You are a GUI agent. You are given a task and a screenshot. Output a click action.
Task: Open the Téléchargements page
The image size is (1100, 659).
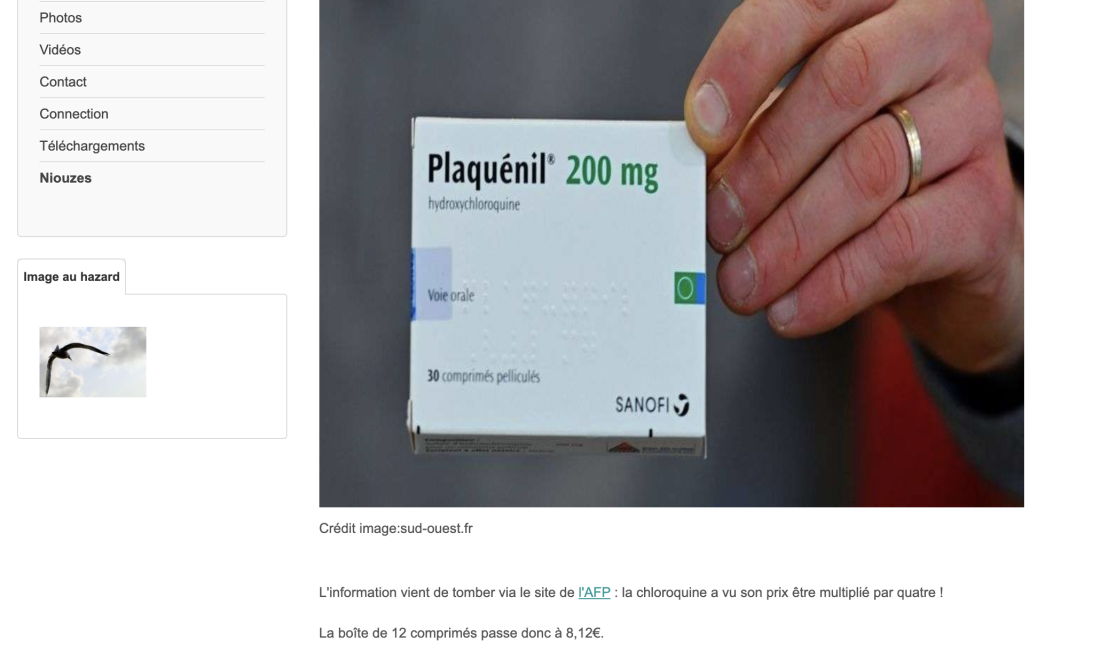92,146
